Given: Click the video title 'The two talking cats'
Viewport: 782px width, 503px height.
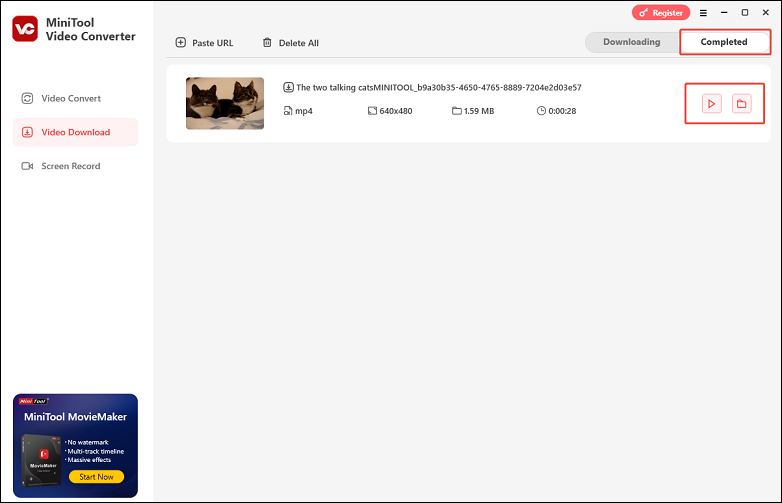Looking at the screenshot, I should click(439, 87).
